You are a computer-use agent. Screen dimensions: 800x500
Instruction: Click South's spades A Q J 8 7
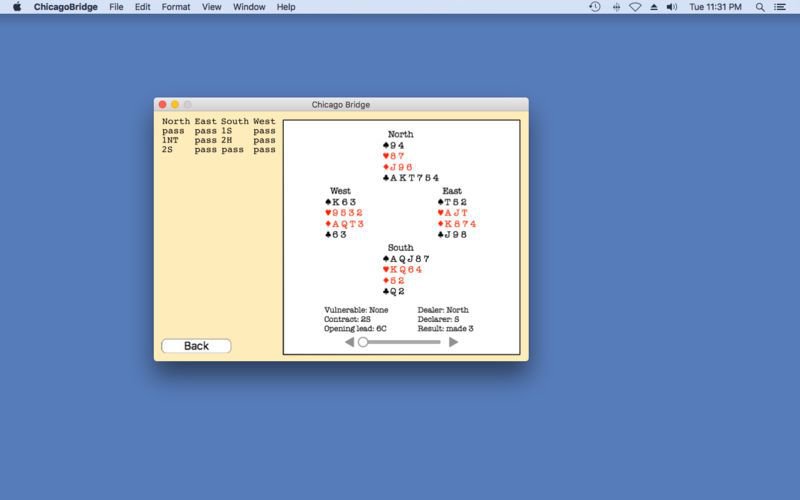click(x=406, y=259)
